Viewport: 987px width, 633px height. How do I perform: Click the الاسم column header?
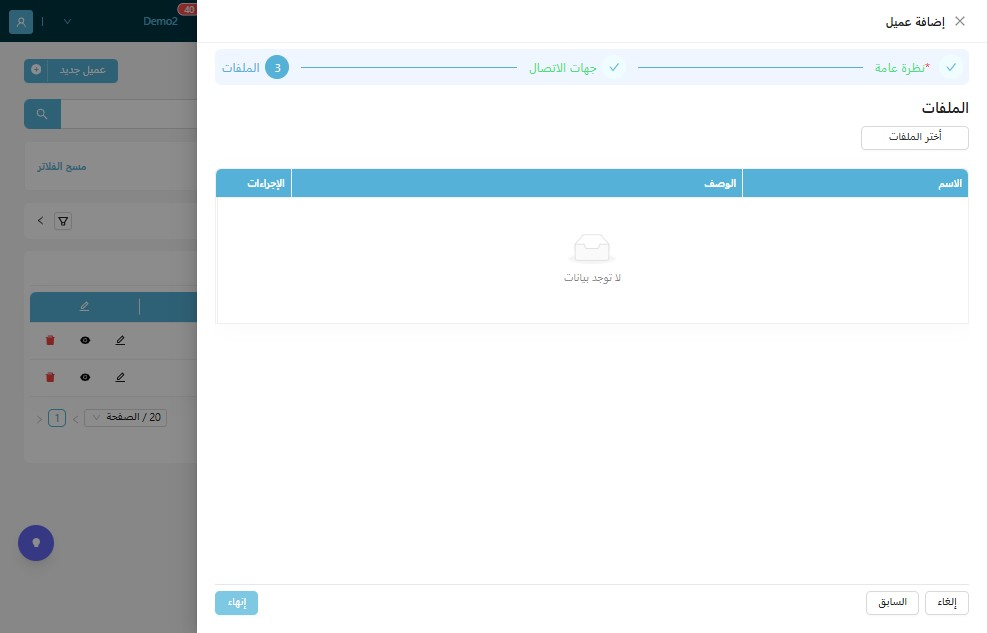pos(855,183)
